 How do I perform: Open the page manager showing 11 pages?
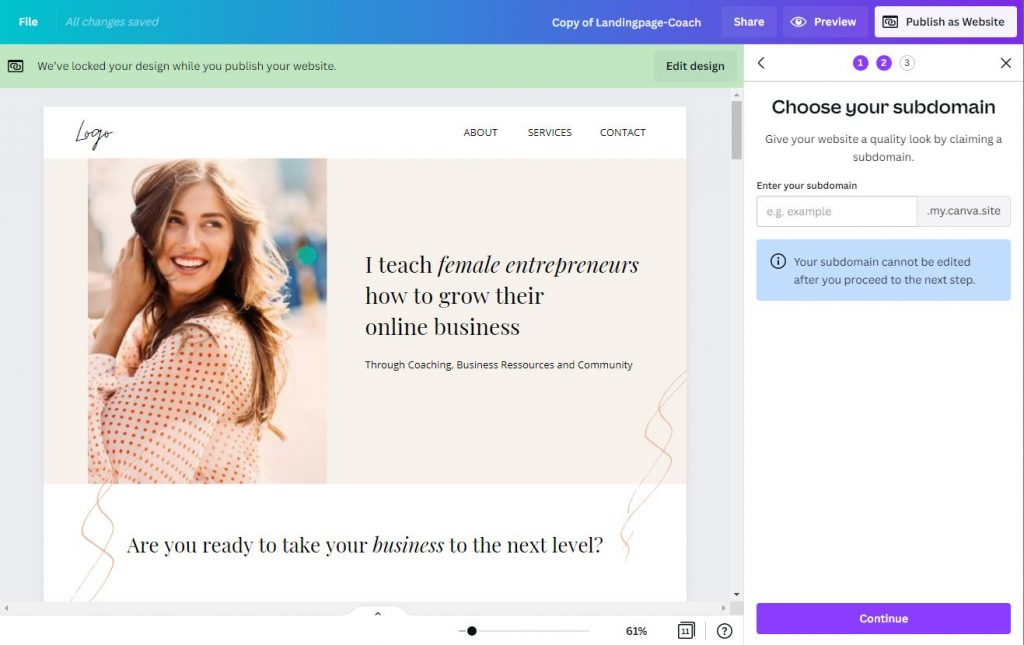coord(686,631)
